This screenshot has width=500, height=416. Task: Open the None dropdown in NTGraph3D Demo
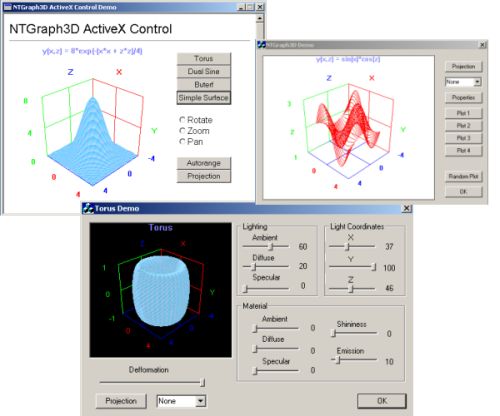477,82
